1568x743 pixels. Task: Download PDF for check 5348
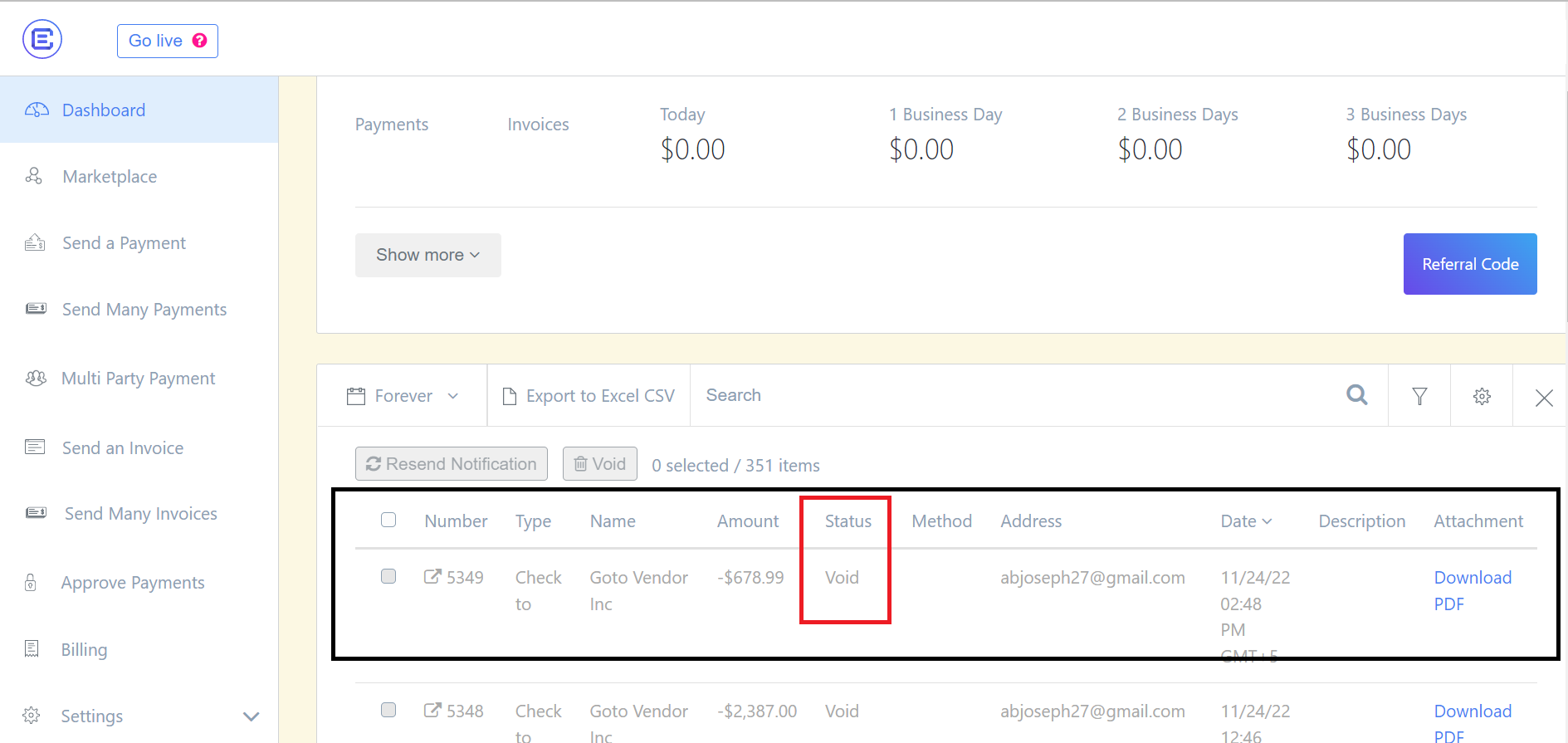[x=1473, y=722]
